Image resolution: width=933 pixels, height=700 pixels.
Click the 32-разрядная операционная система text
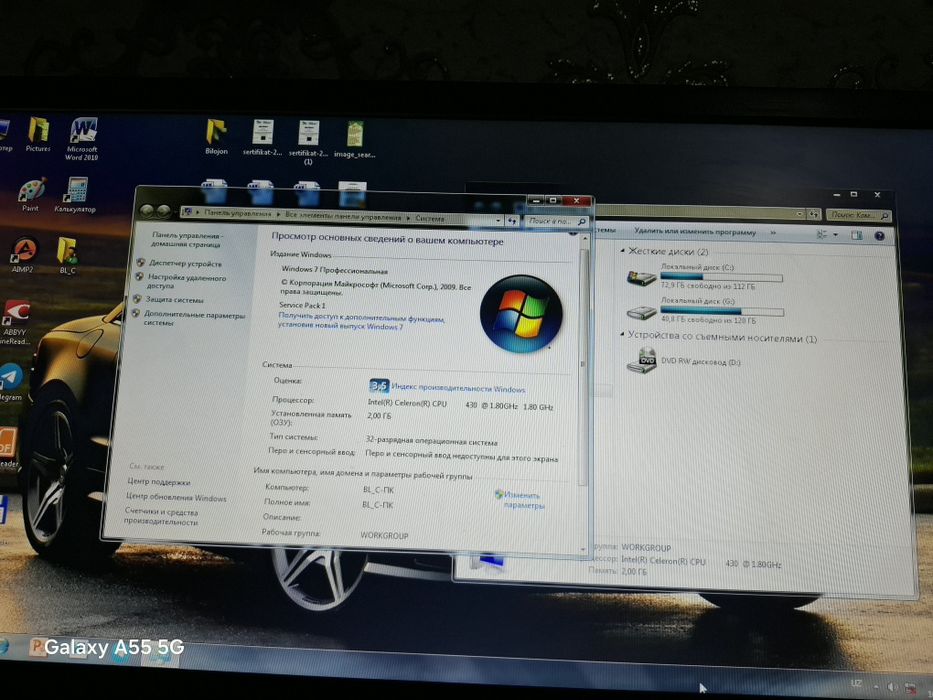[431, 442]
